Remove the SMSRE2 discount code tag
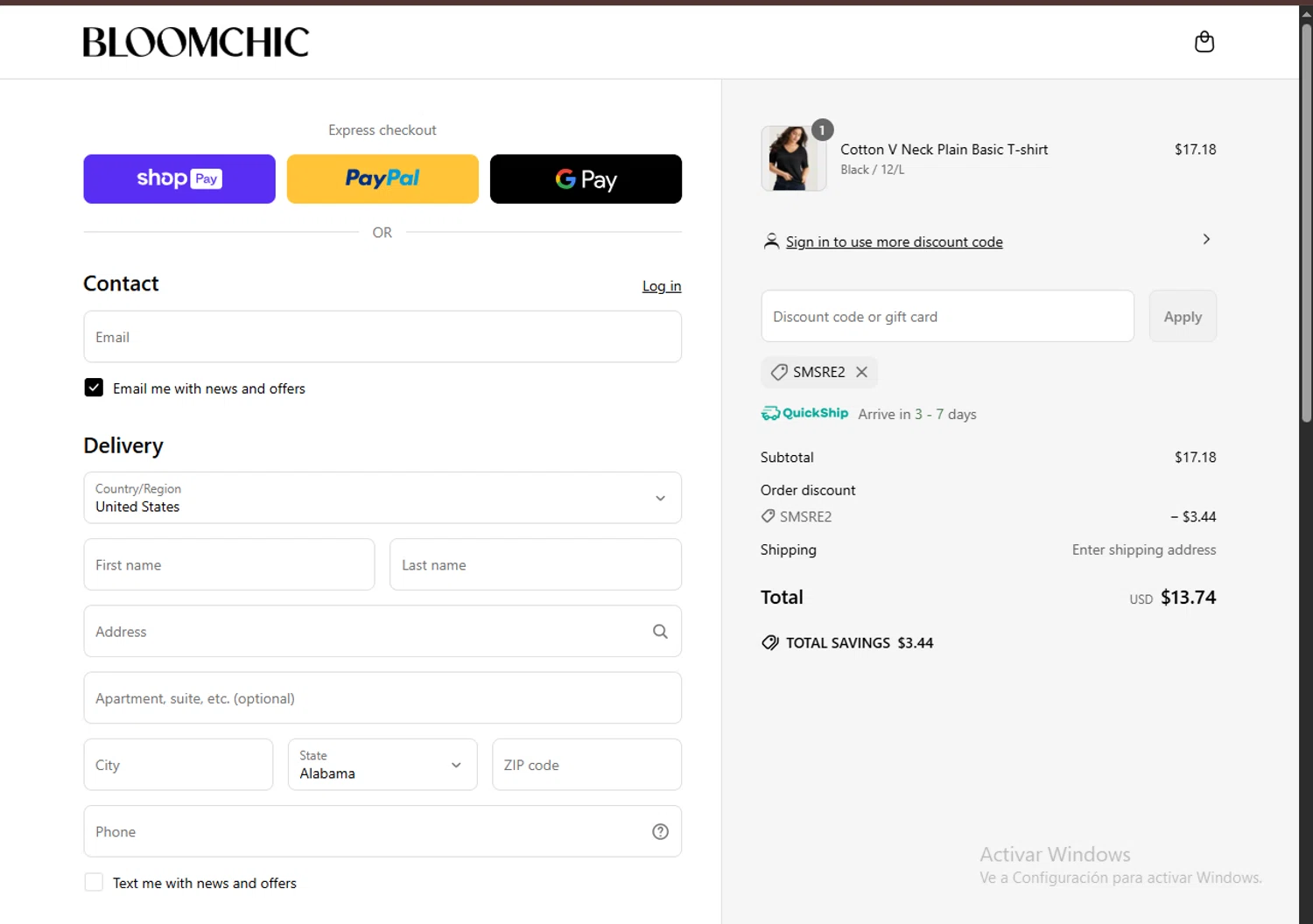The width and height of the screenshot is (1313, 924). pyautogui.click(x=861, y=372)
